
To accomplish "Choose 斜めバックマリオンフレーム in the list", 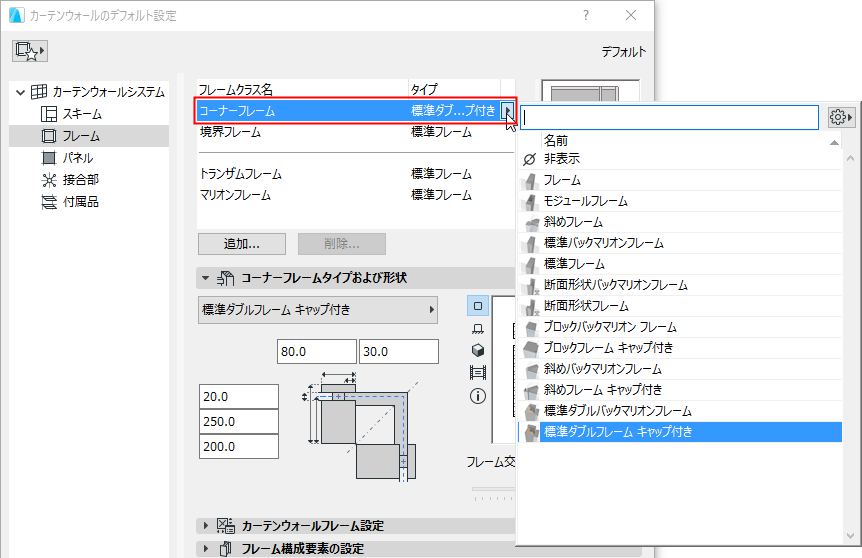I will click(x=680, y=369).
